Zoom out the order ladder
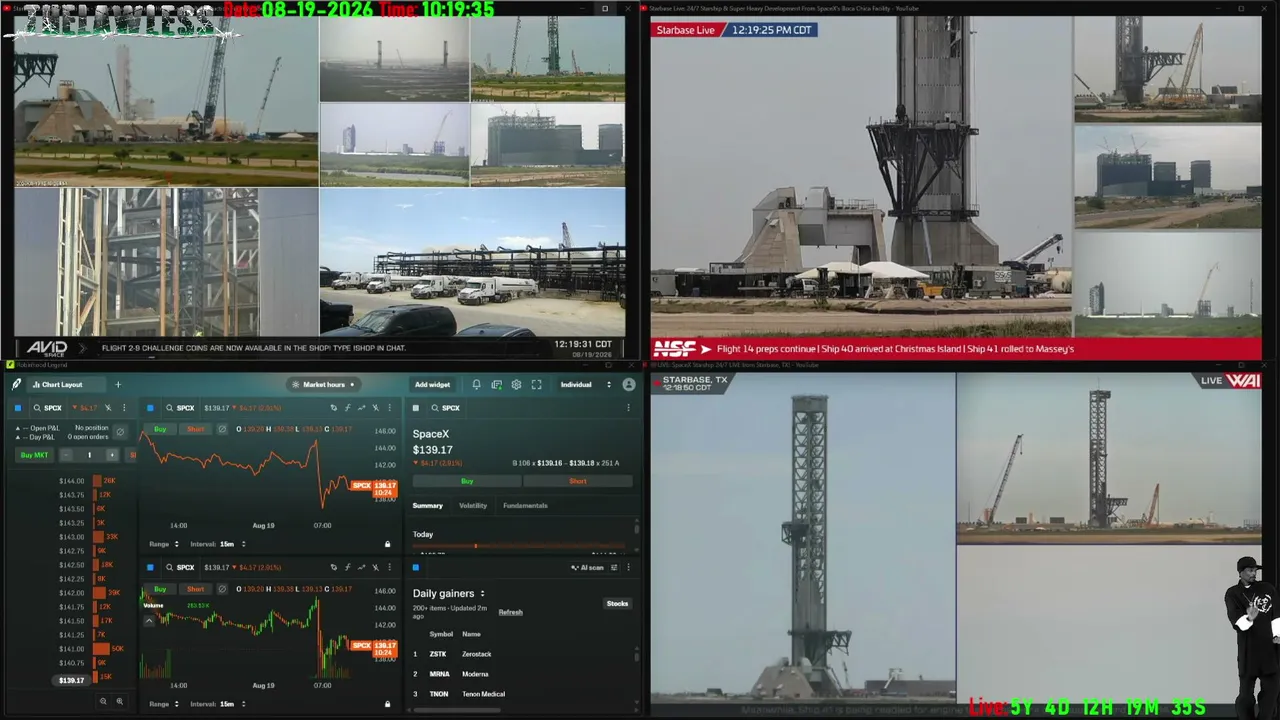1280x720 pixels. 103,701
